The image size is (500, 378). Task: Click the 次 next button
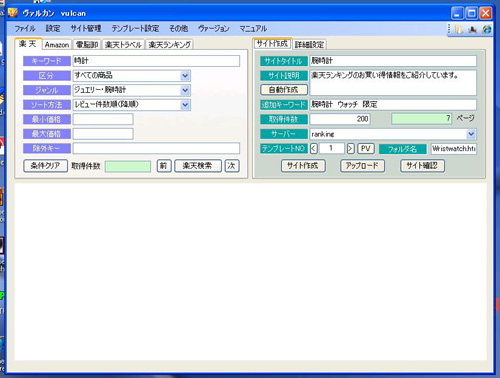[232, 166]
